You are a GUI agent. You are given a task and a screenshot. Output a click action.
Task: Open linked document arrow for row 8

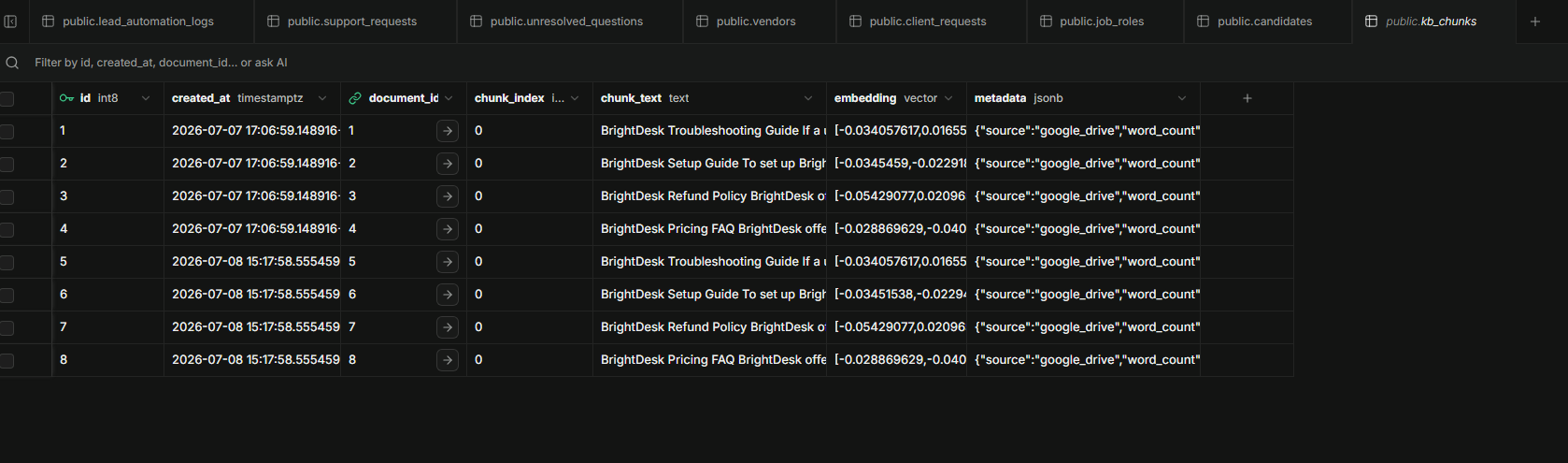(x=448, y=360)
